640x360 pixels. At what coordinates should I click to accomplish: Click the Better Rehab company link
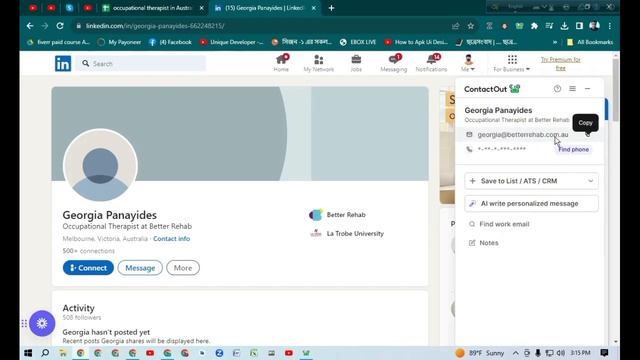(338, 215)
